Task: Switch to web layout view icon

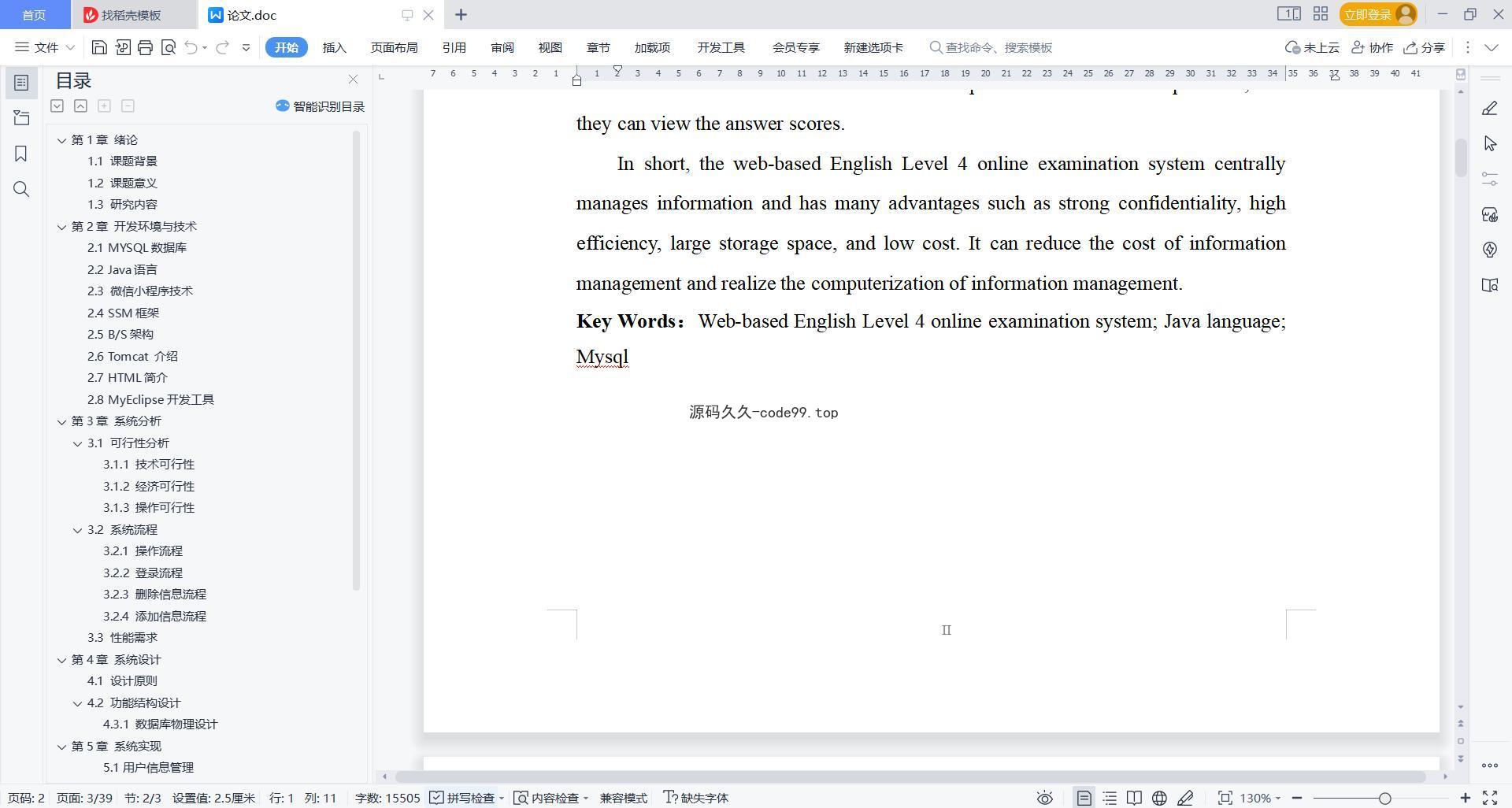Action: [1159, 798]
